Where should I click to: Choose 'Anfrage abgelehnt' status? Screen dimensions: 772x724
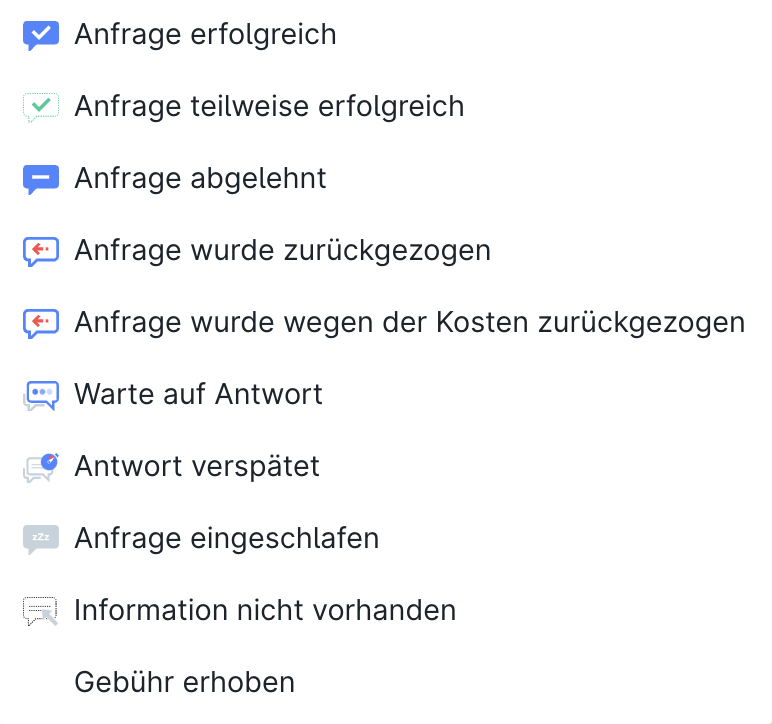(200, 179)
